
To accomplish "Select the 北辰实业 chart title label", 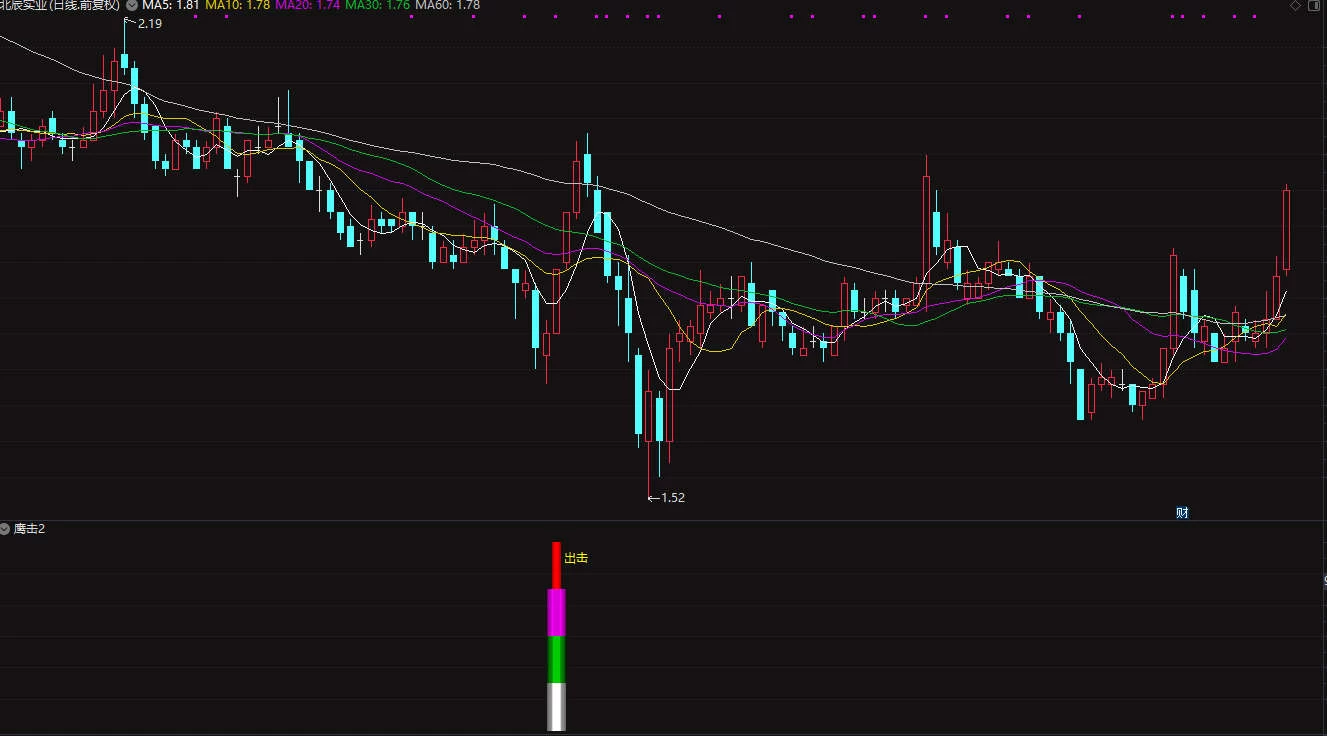I will (x=60, y=5).
